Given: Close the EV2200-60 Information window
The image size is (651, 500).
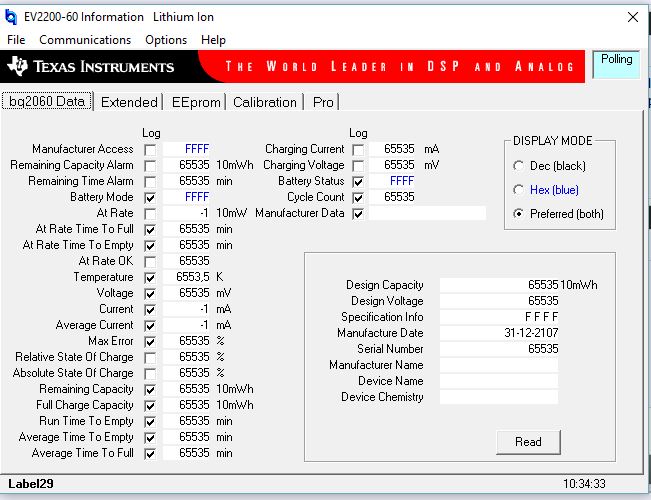Looking at the screenshot, I should tap(631, 17).
